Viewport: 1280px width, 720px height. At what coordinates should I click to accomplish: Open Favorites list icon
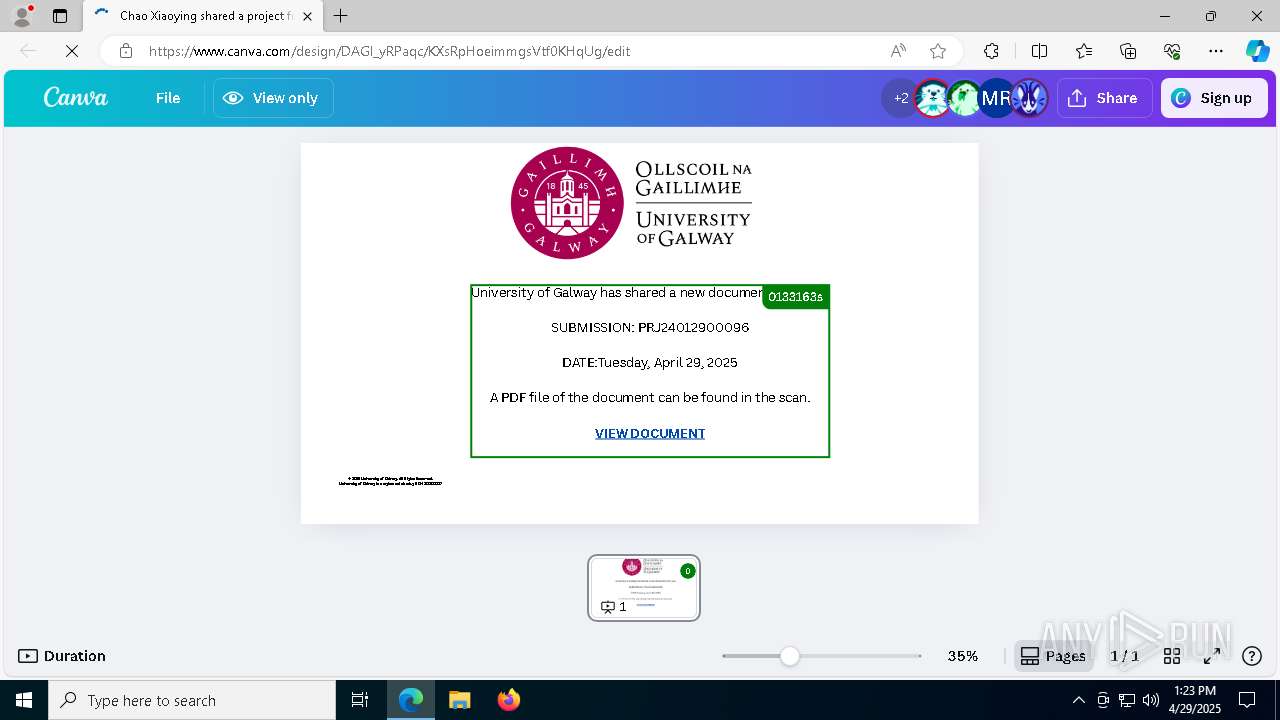1084,51
